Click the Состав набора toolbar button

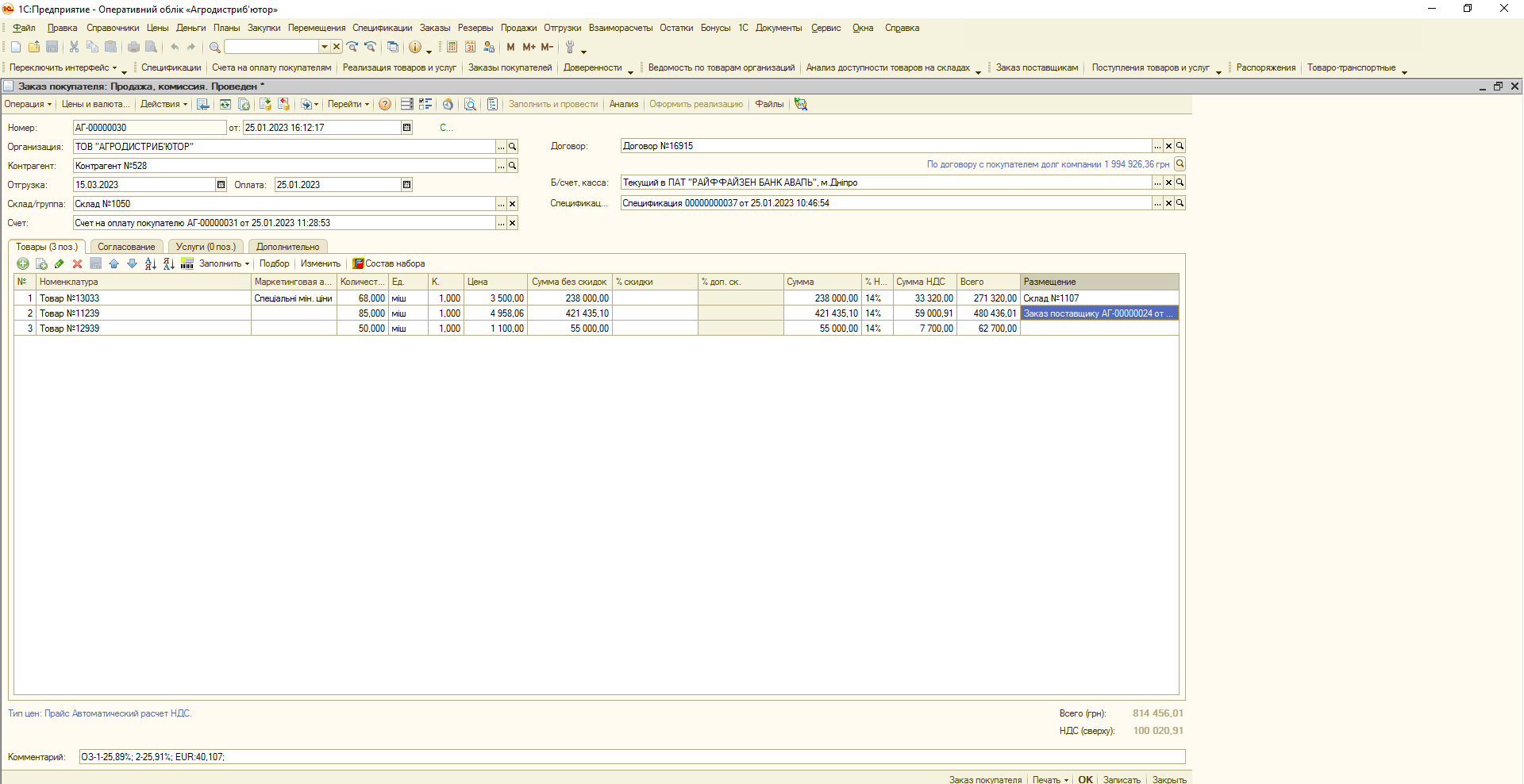point(389,263)
